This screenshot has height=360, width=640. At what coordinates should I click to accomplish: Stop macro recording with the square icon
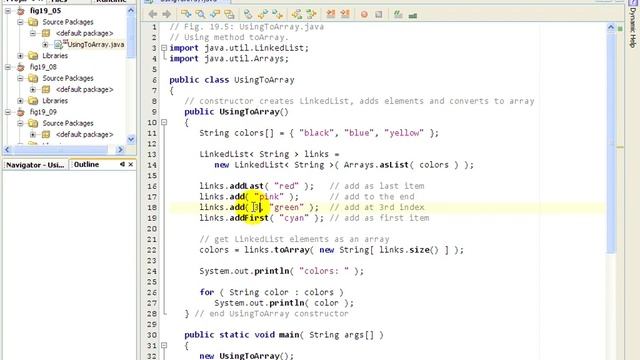379,15
